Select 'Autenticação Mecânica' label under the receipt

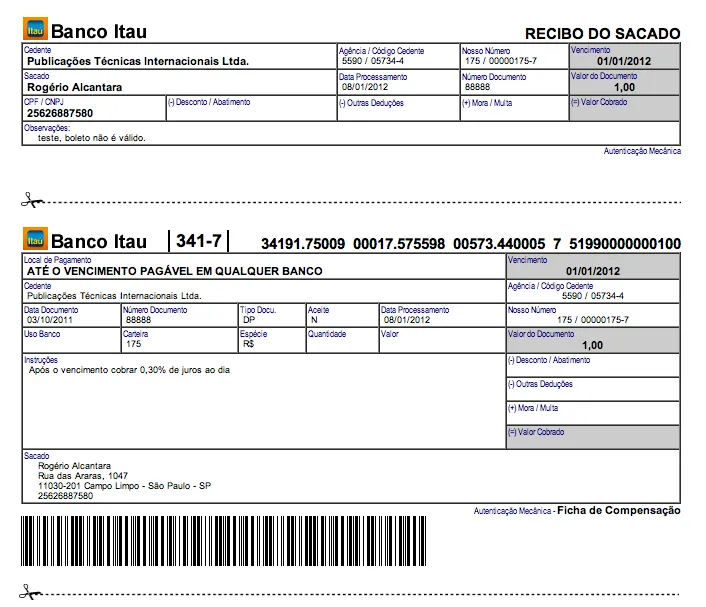642,151
